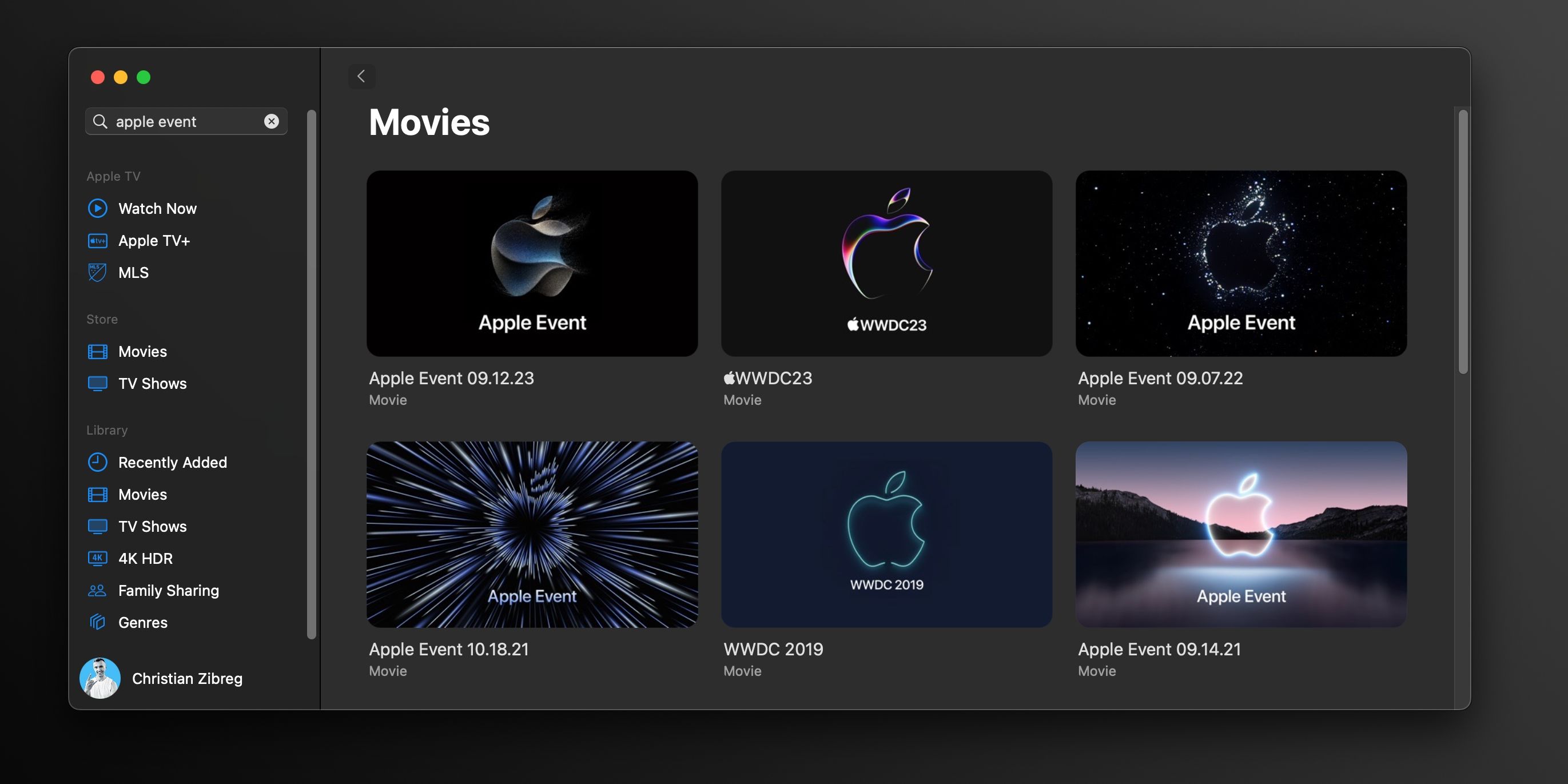
Task: Click the search magnifier icon
Action: 101,121
